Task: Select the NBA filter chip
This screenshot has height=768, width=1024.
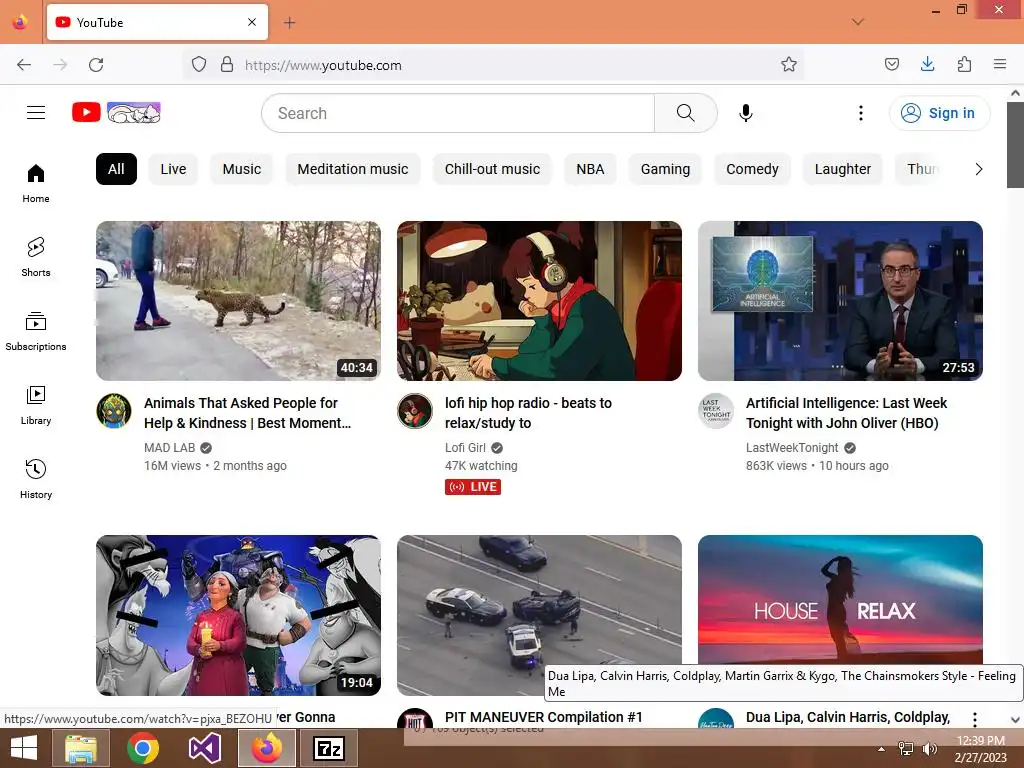Action: [x=590, y=169]
